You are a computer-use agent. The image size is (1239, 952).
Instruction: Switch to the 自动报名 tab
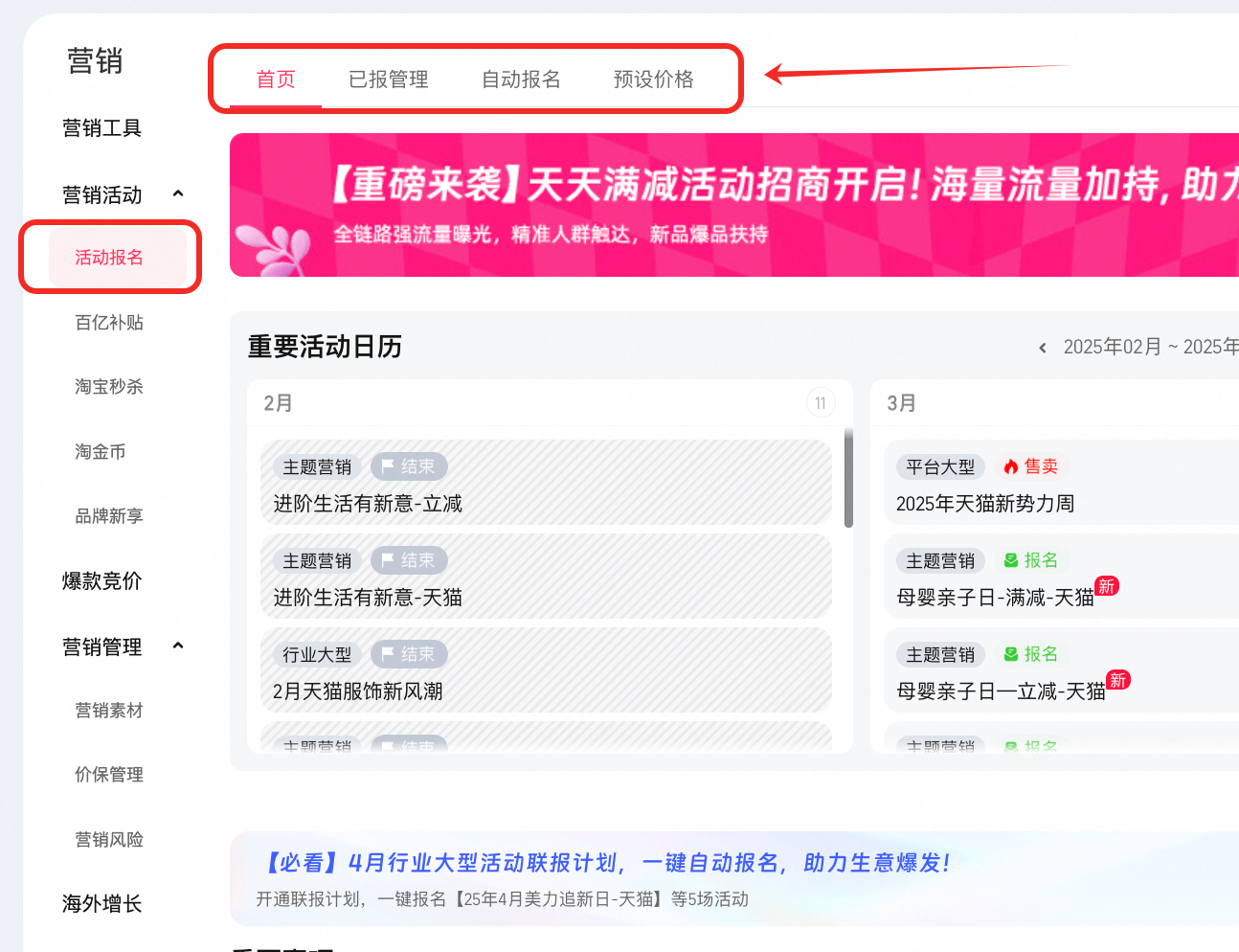point(521,79)
